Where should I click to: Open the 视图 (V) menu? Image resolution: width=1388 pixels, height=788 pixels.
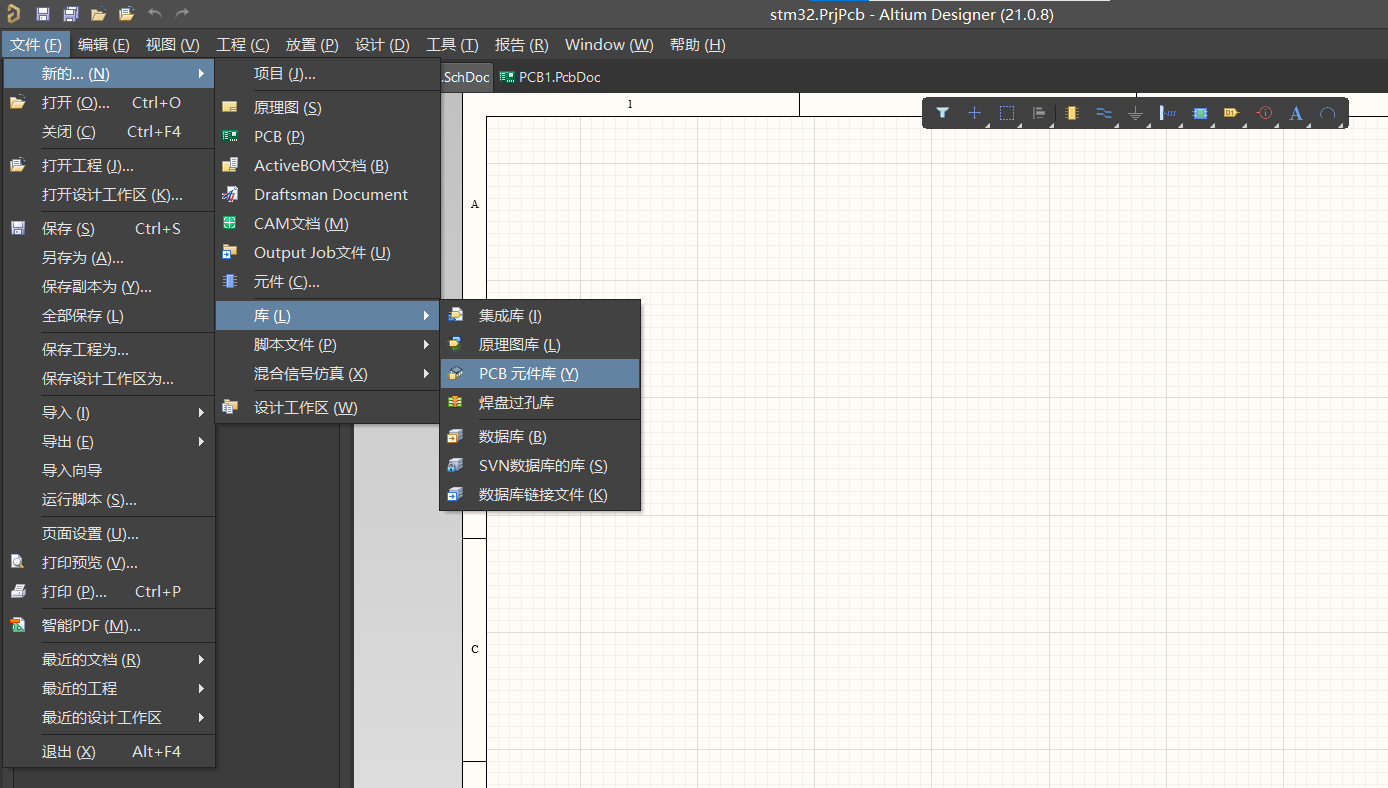click(x=172, y=45)
